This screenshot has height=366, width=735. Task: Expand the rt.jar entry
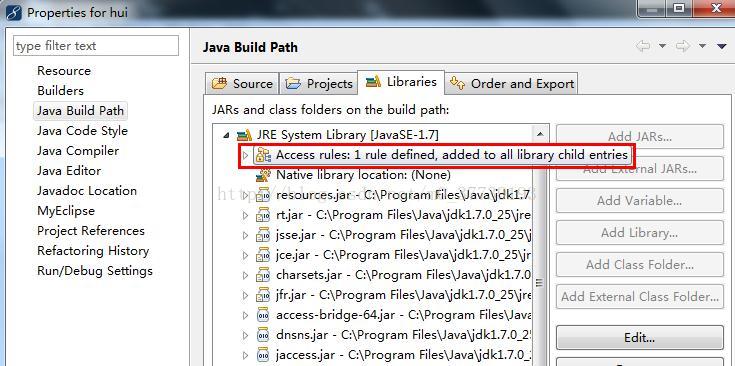(245, 215)
